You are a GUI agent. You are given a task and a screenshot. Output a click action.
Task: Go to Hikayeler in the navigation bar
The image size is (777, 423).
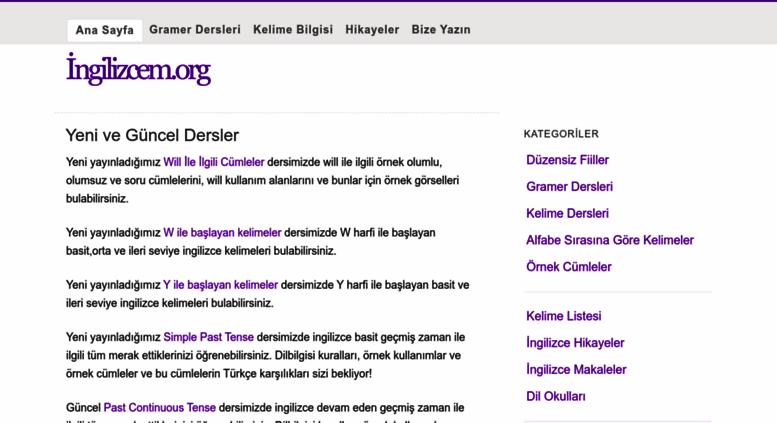tap(372, 30)
